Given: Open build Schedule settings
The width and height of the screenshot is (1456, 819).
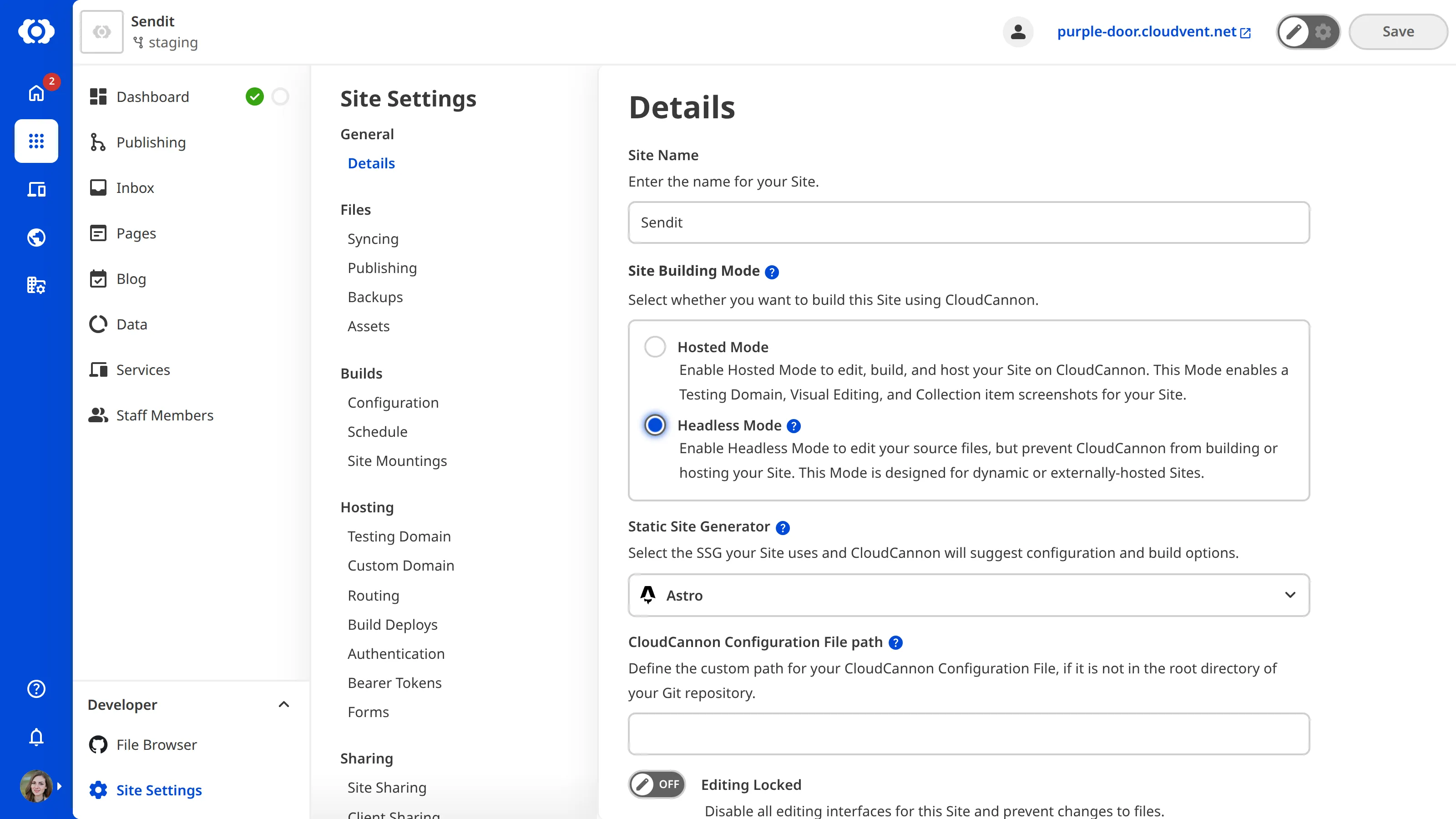Looking at the screenshot, I should pos(378,432).
